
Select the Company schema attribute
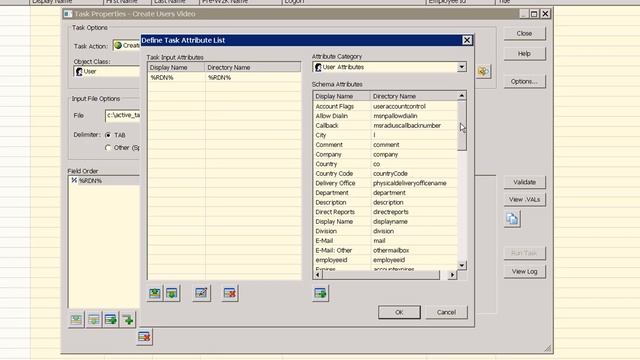point(385,154)
